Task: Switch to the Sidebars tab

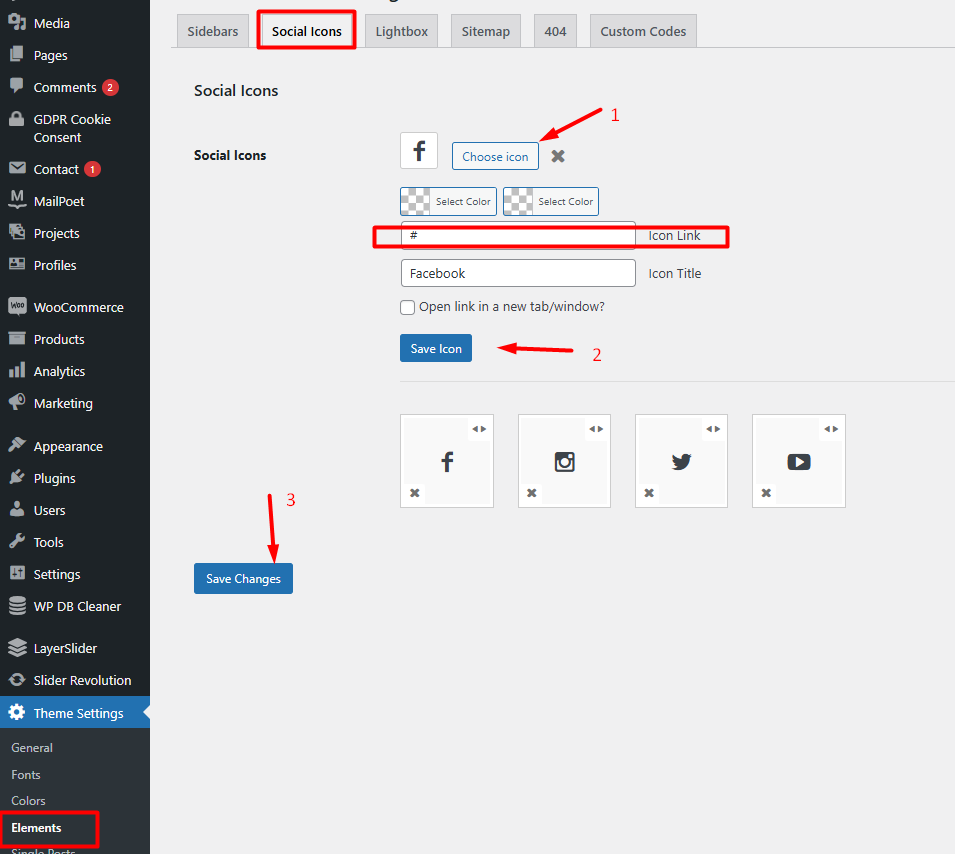Action: [213, 31]
